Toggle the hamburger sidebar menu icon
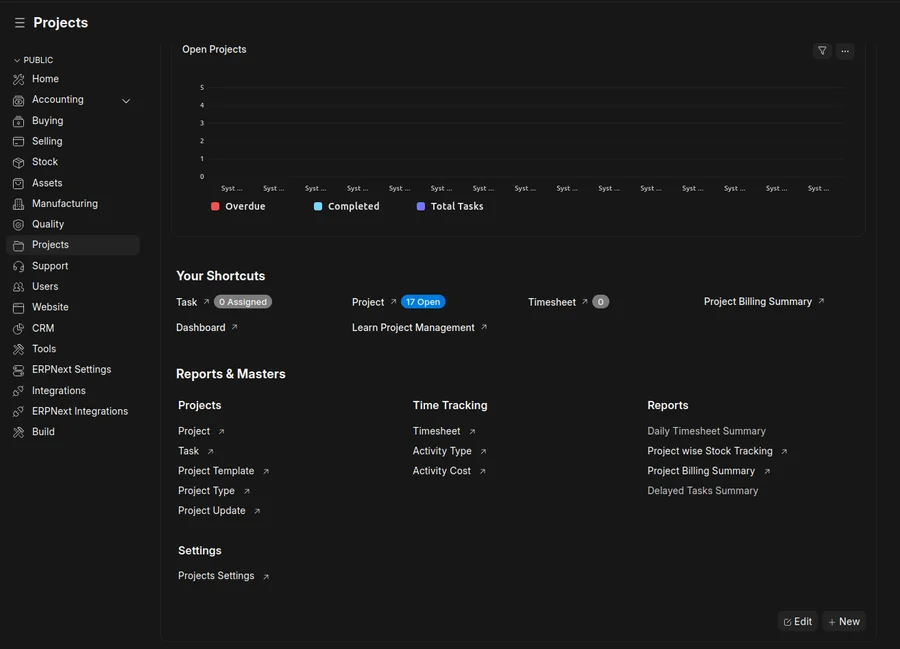Screen dimensions: 900x649 [20, 22]
